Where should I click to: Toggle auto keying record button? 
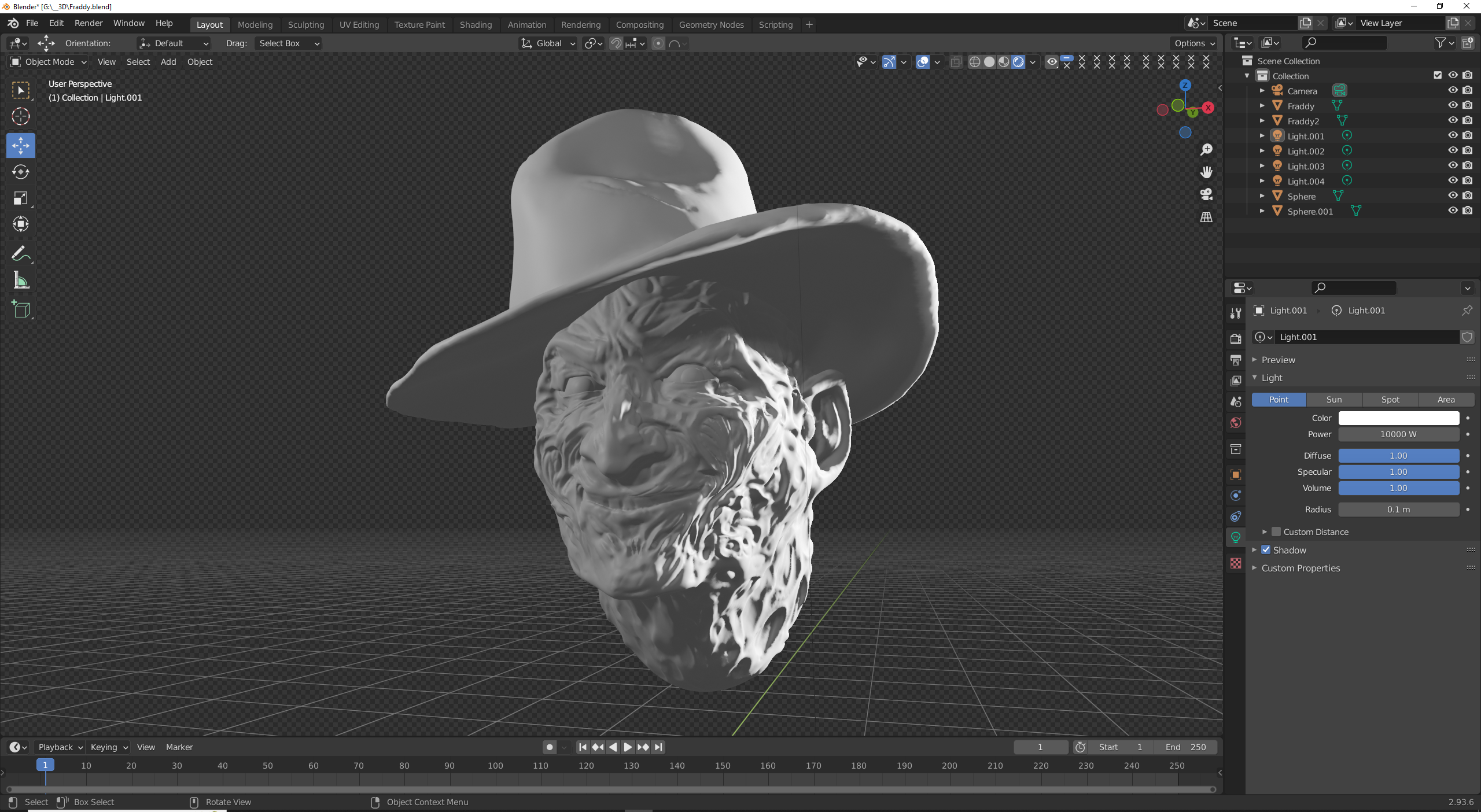point(550,747)
